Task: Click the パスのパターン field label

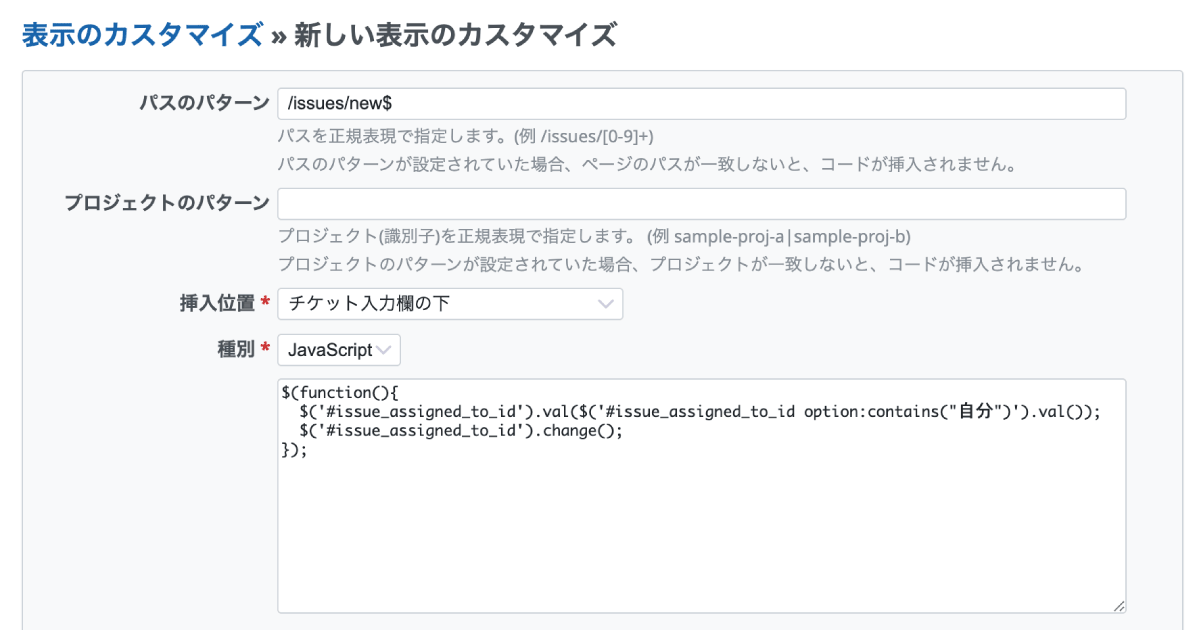Action: pos(203,104)
